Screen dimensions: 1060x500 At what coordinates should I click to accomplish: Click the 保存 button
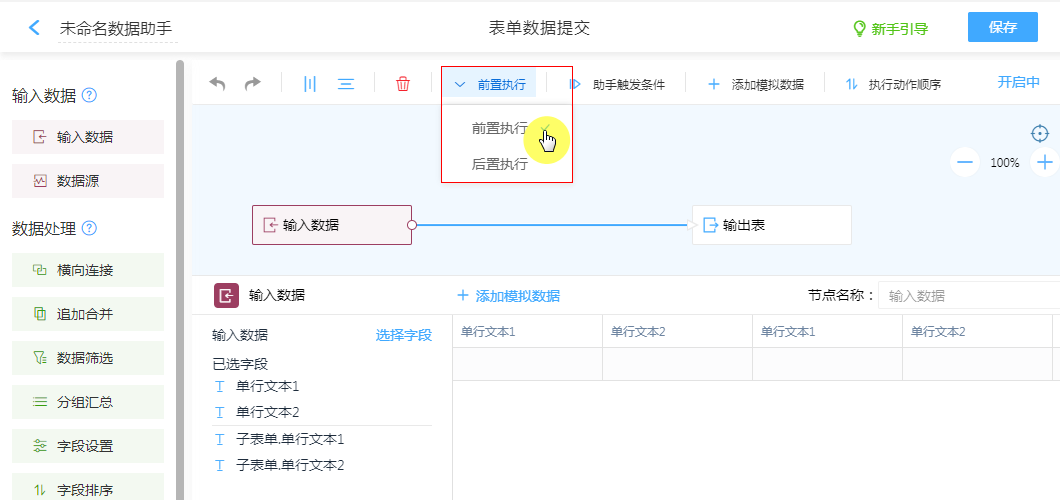(1002, 27)
